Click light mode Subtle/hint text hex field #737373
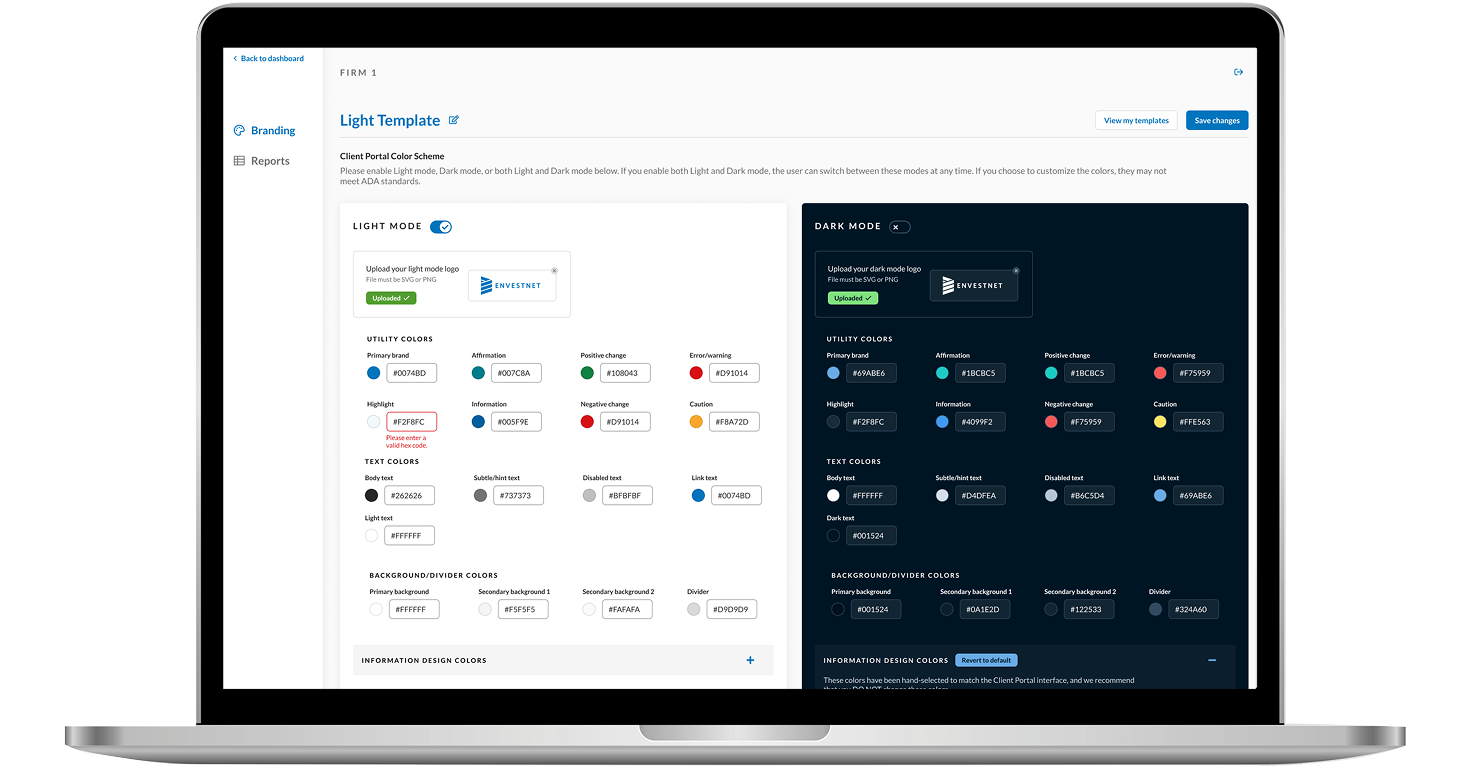This screenshot has height=772, width=1460. 519,495
